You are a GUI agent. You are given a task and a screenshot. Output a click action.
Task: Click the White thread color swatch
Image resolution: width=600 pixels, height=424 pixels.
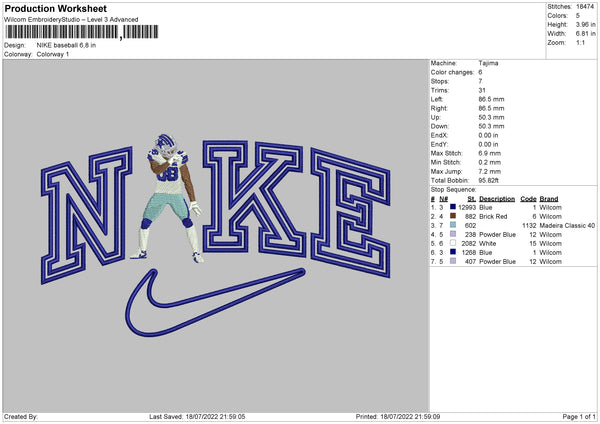pos(453,243)
